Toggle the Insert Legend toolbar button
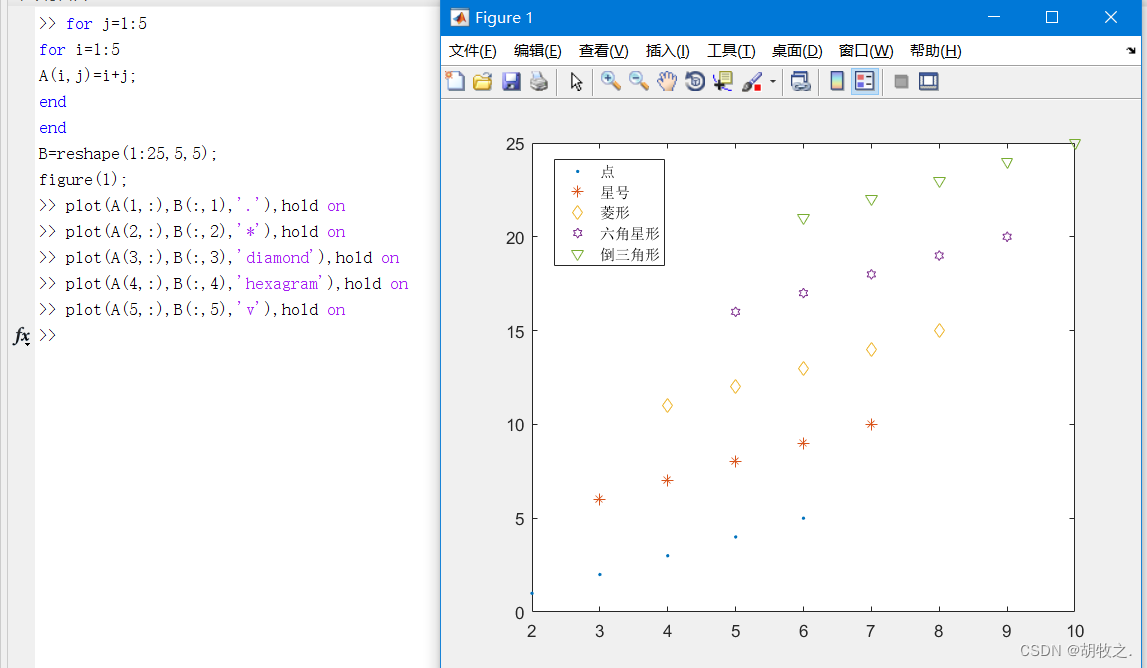The image size is (1147, 668). tap(865, 81)
